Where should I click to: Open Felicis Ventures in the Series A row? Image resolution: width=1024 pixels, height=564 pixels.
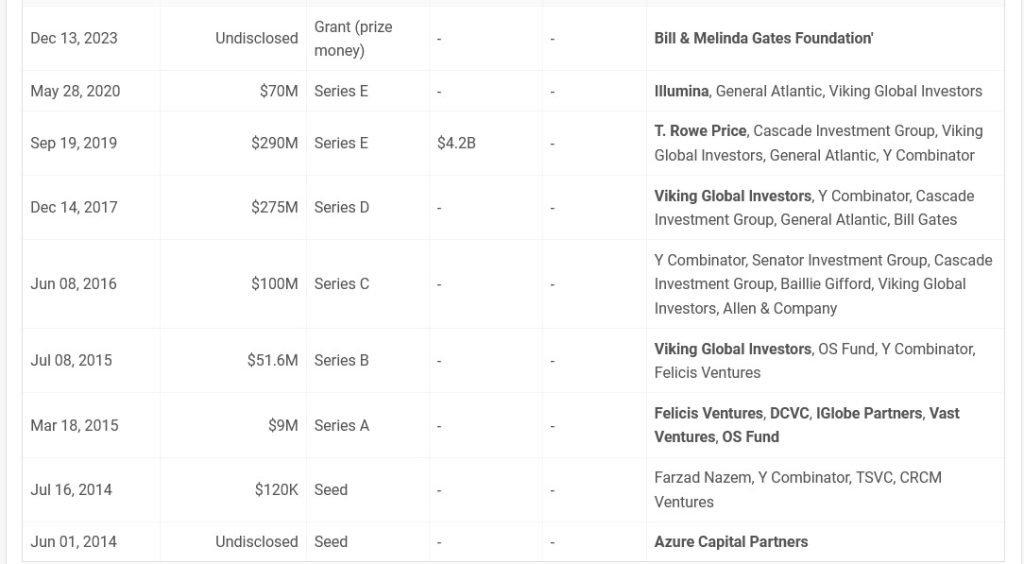pos(709,413)
